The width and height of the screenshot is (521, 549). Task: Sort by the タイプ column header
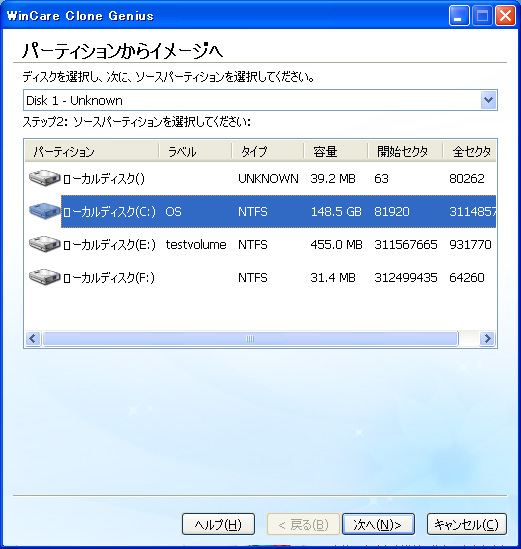[268, 151]
